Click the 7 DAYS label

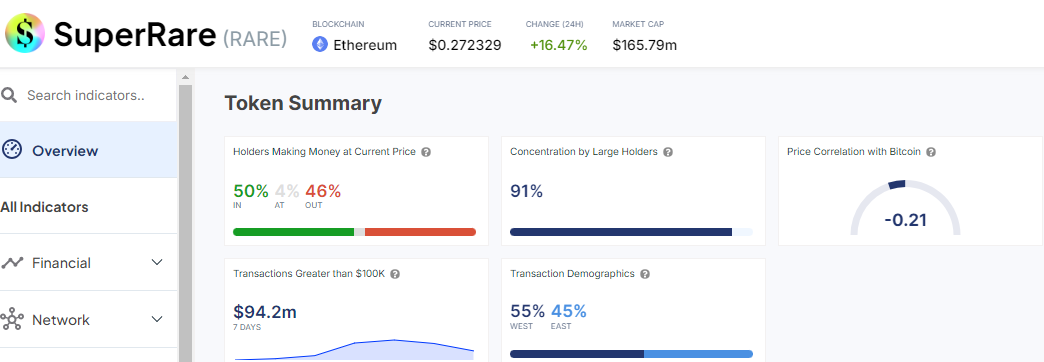247,327
